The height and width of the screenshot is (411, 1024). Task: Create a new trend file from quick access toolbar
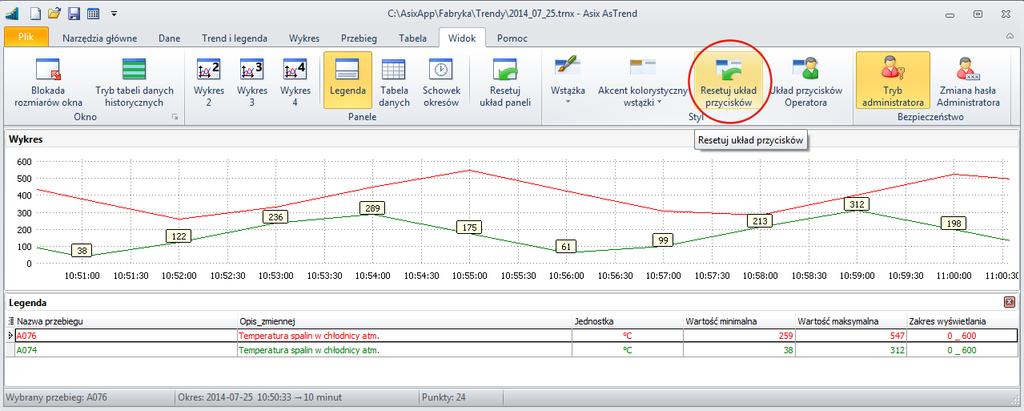pyautogui.click(x=37, y=13)
